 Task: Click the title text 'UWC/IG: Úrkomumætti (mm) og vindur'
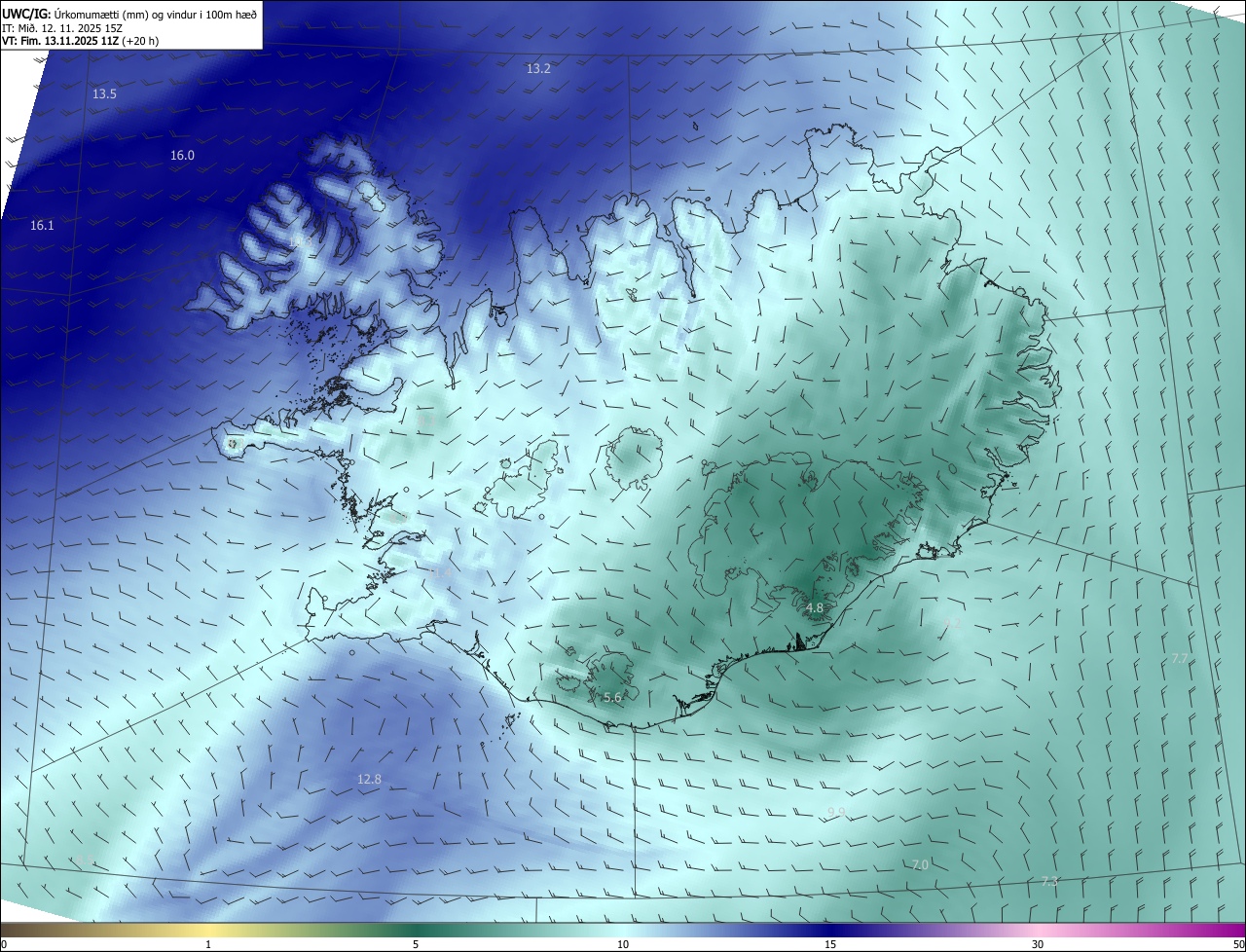[x=108, y=14]
